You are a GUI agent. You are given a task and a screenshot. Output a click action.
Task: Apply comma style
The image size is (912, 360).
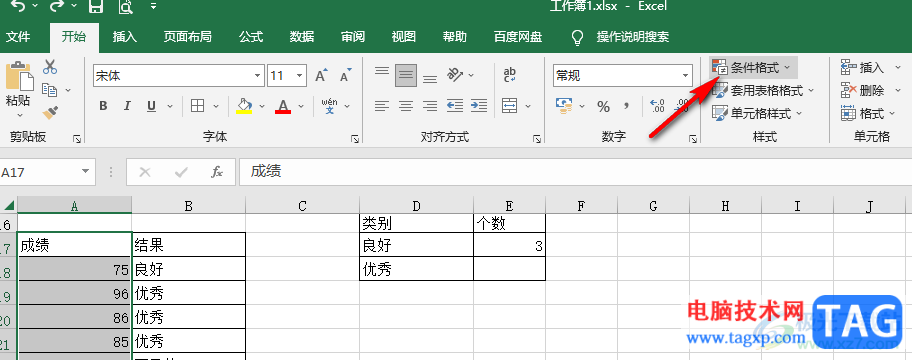[x=627, y=106]
